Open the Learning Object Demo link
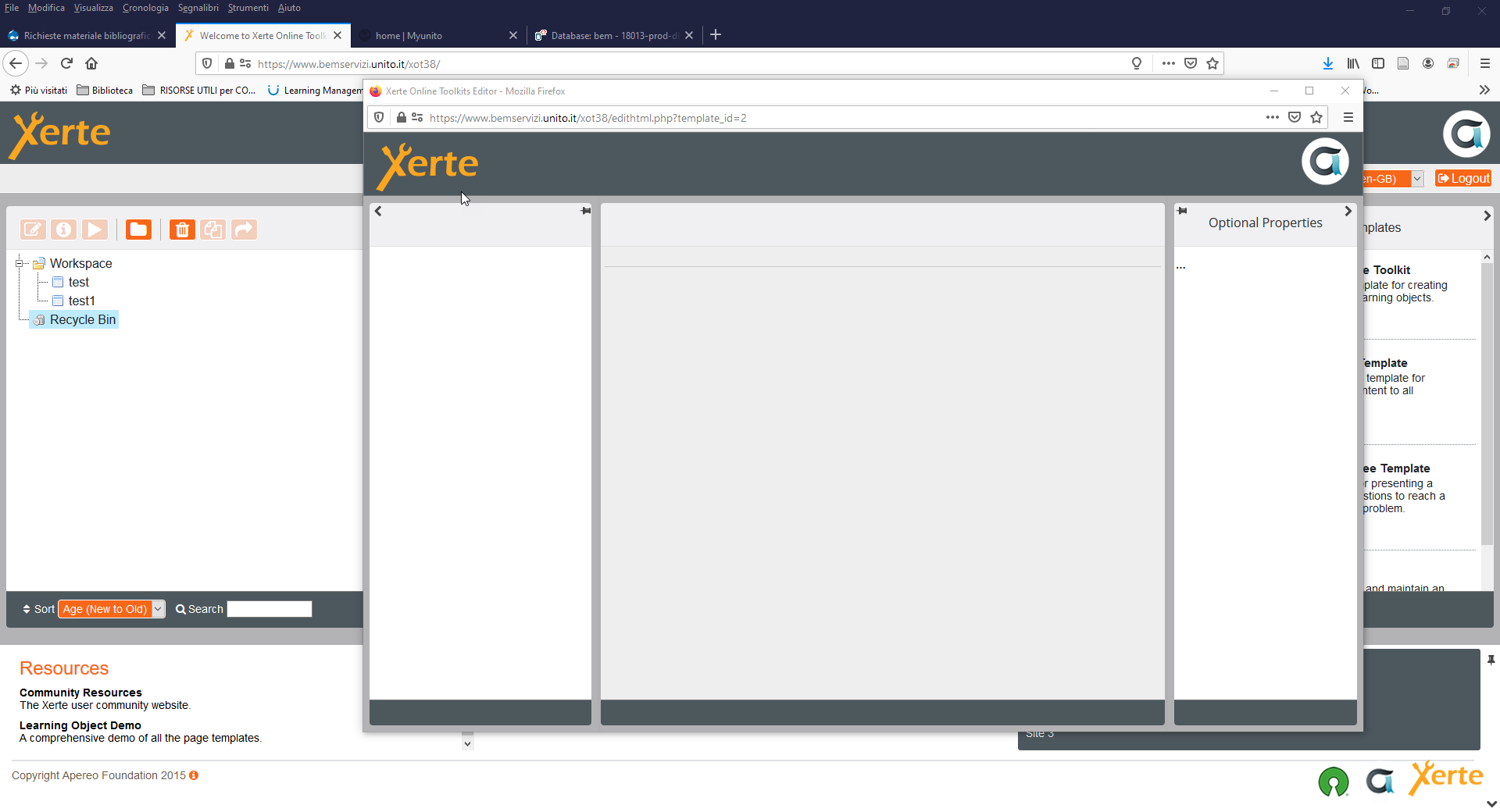 (x=80, y=725)
